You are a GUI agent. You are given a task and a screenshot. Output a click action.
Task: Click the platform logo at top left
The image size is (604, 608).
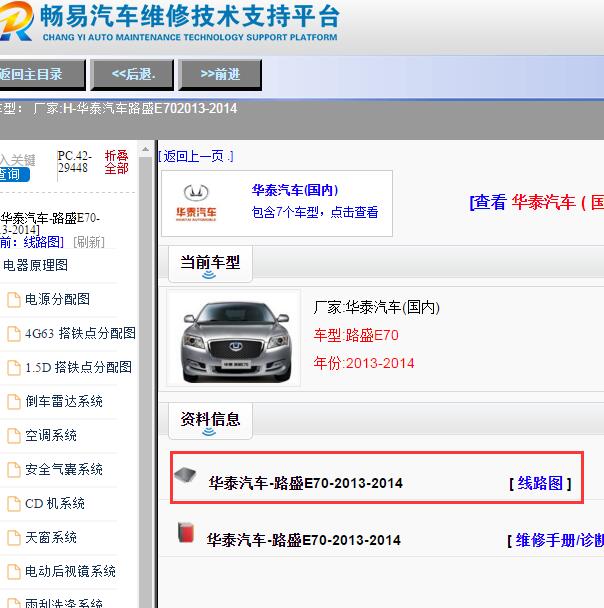point(16,21)
